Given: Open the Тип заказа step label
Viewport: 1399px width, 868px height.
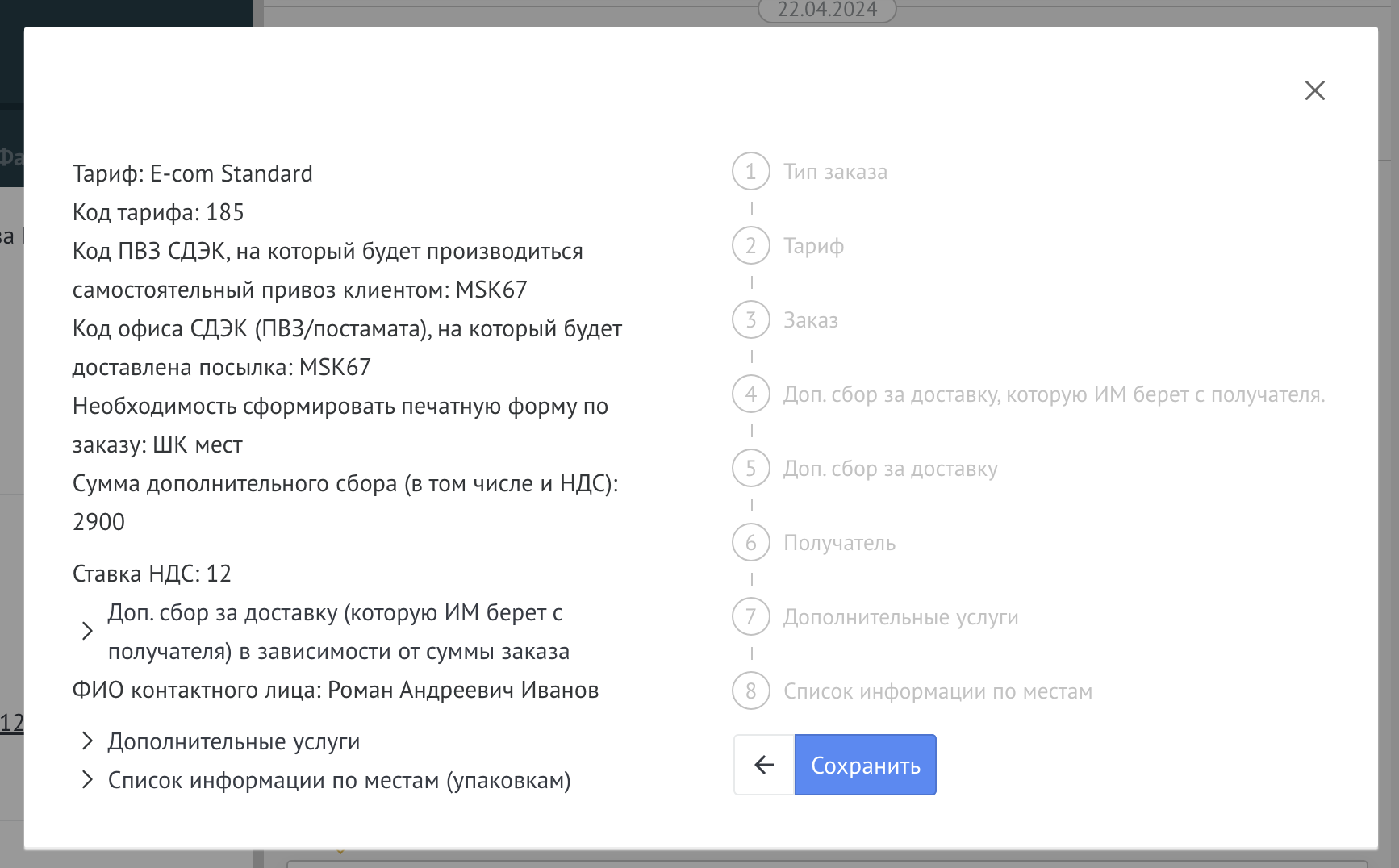Looking at the screenshot, I should point(835,172).
